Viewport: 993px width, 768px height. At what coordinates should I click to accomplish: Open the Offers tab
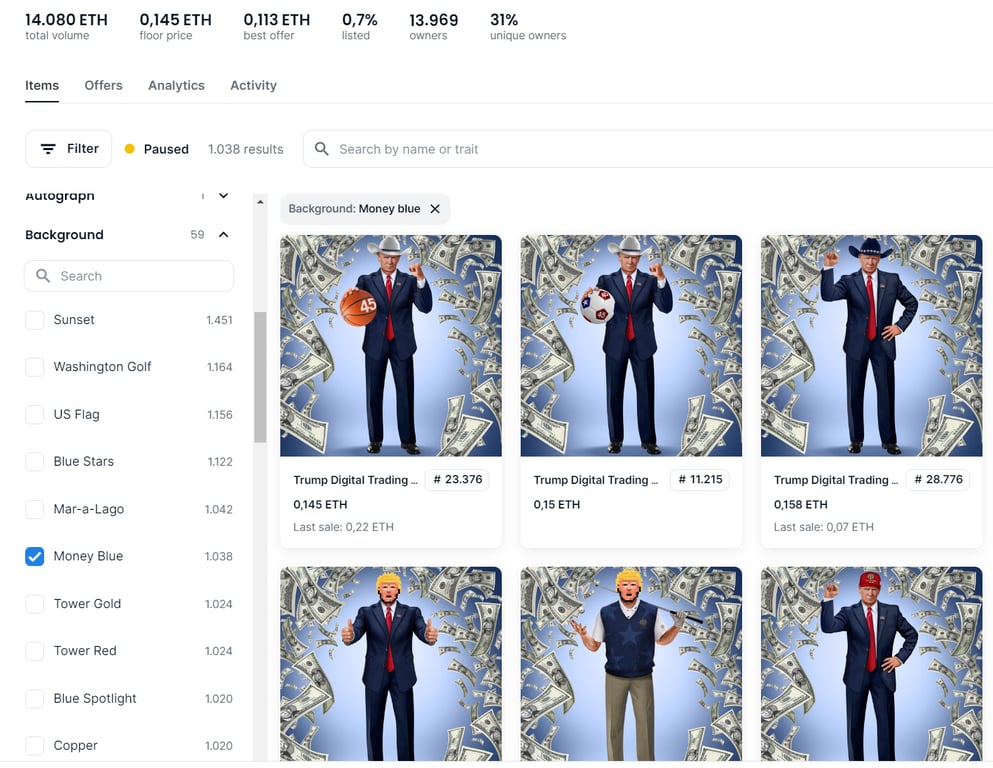(103, 85)
